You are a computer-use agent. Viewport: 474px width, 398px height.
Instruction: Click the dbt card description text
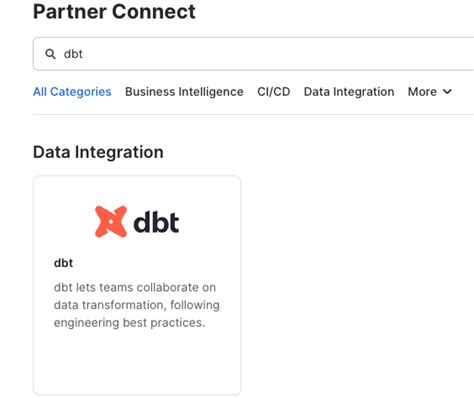click(137, 305)
